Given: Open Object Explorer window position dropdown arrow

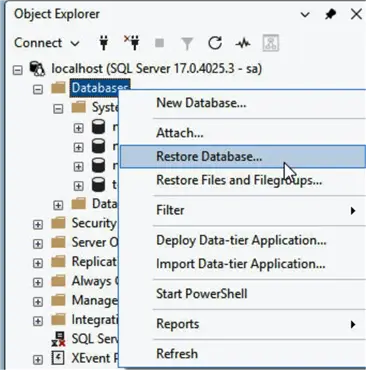Looking at the screenshot, I should [305, 15].
